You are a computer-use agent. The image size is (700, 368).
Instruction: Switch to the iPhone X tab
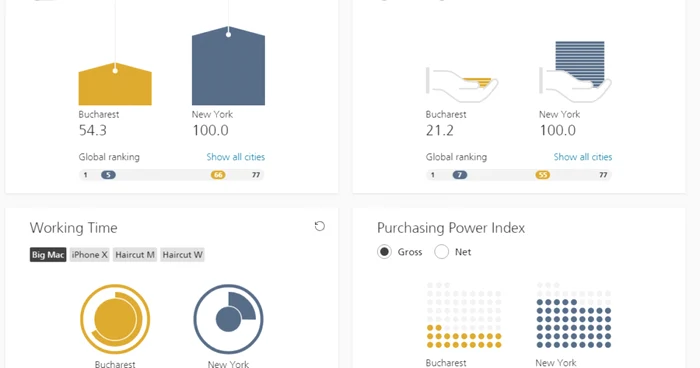pos(89,255)
